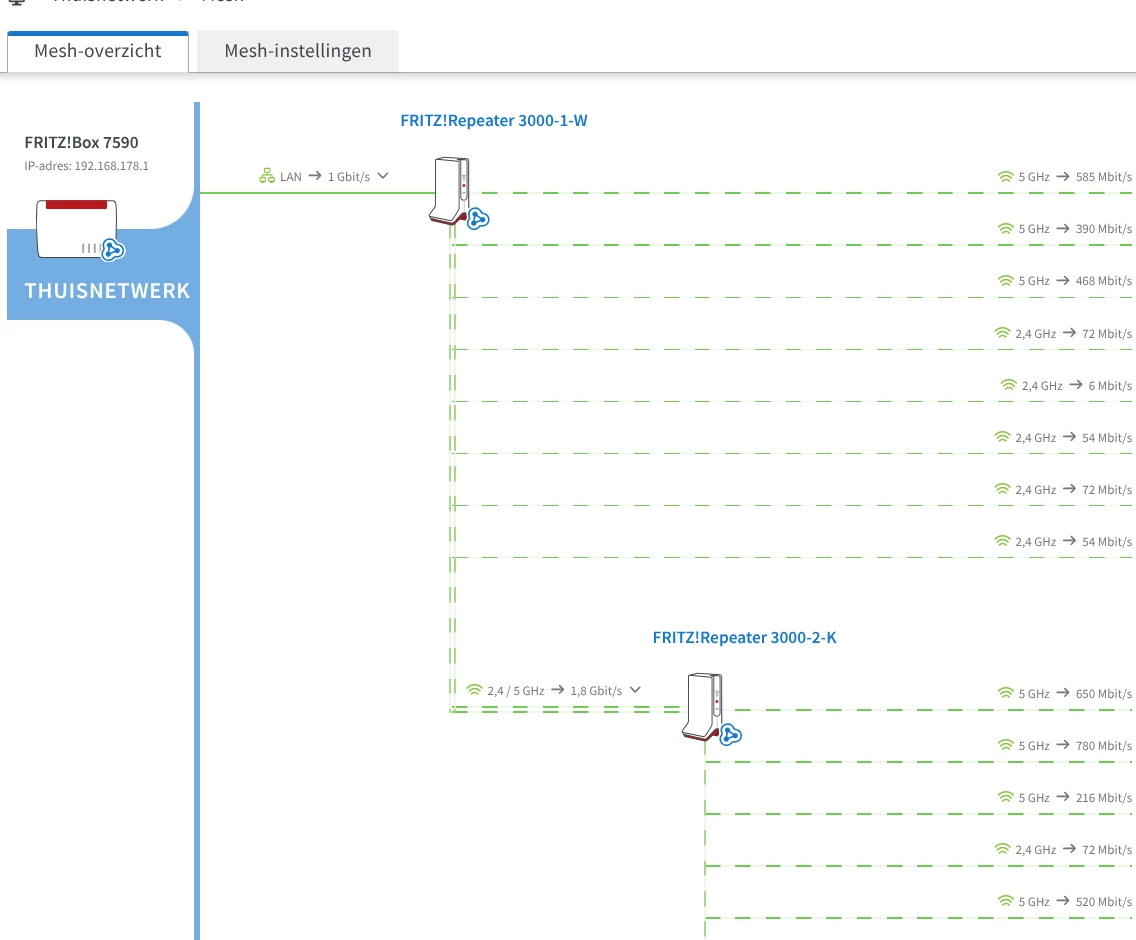Viewport: 1136px width, 940px height.
Task: Click the 390 Mbit/s speed value
Action: (x=1103, y=229)
